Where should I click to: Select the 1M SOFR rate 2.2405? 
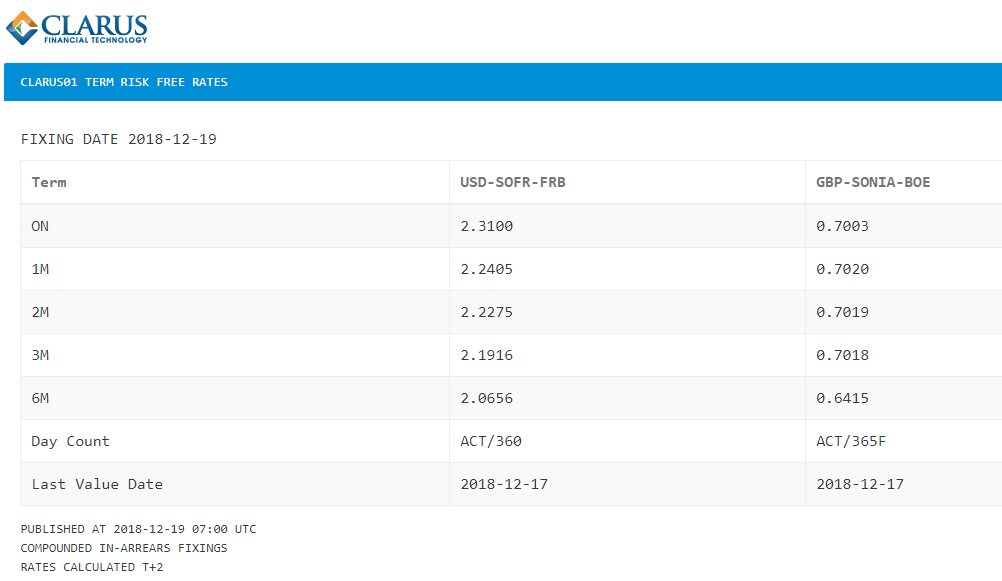[486, 269]
